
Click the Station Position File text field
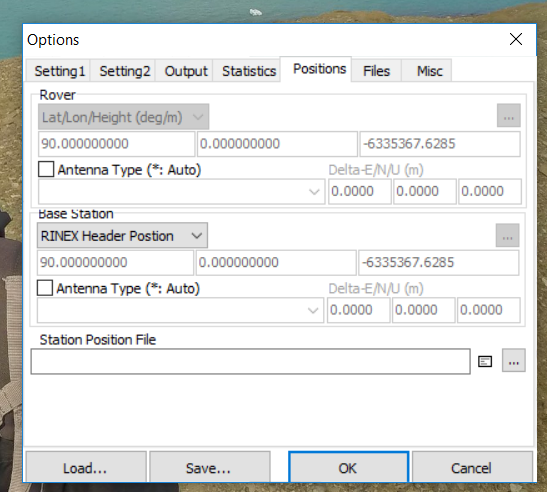point(250,361)
